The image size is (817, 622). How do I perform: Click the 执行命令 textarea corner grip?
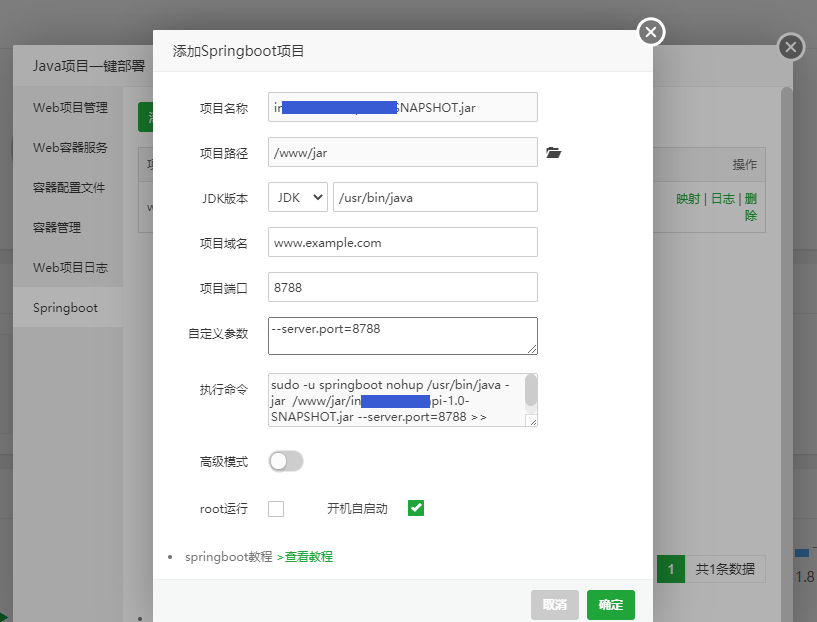coord(531,420)
